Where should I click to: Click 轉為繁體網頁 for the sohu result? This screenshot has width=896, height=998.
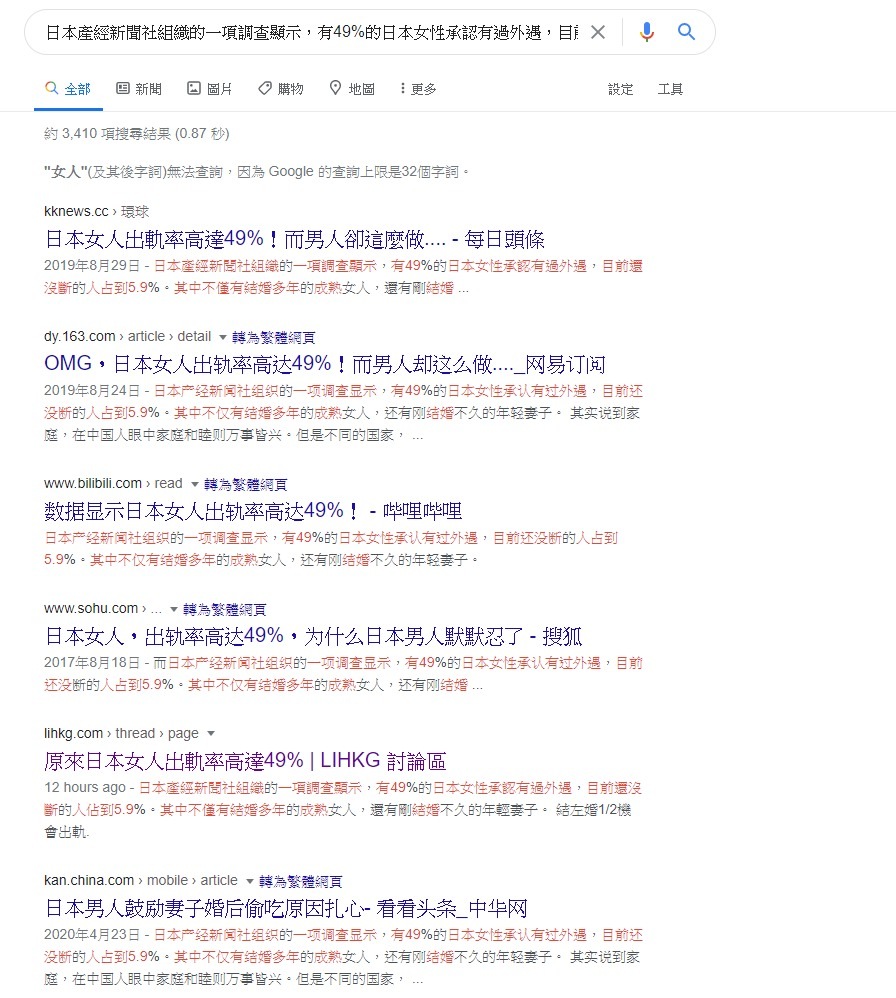(x=224, y=609)
